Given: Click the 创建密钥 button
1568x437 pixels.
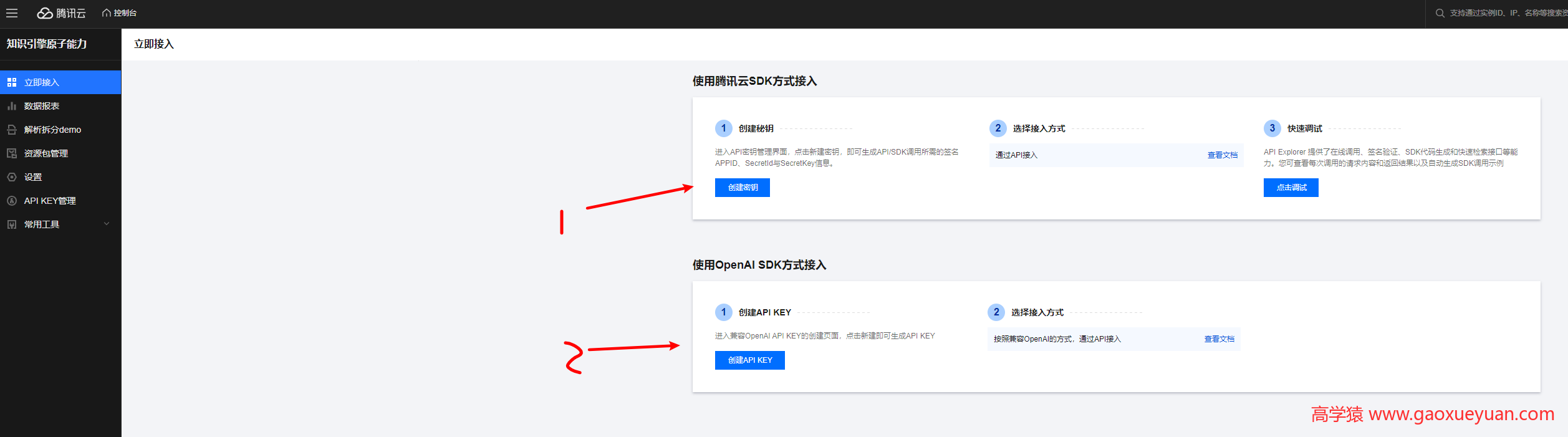Looking at the screenshot, I should (743, 188).
